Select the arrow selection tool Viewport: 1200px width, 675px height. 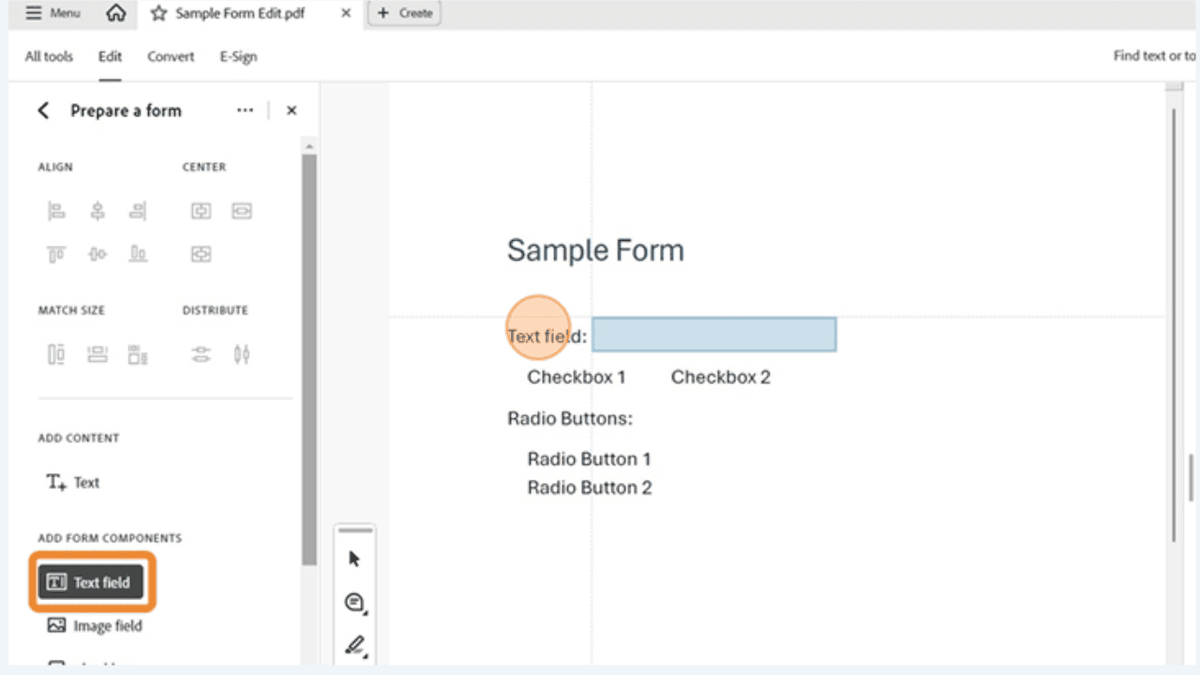[354, 558]
